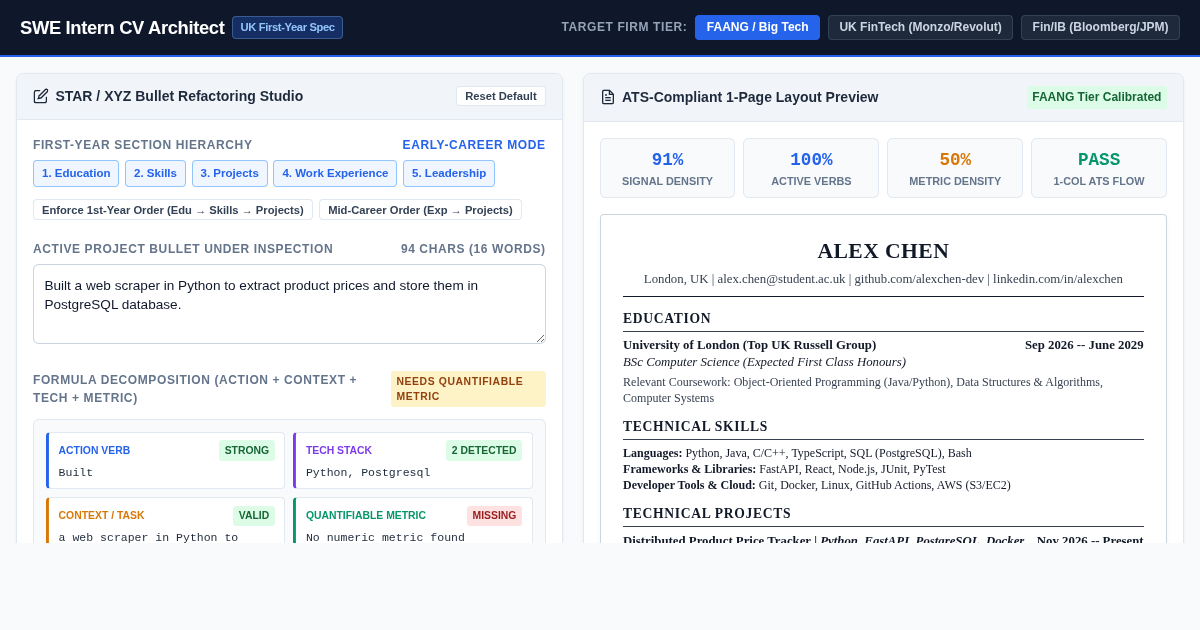Switch to Mid-Career Order option
Image resolution: width=1200 pixels, height=630 pixels.
420,210
